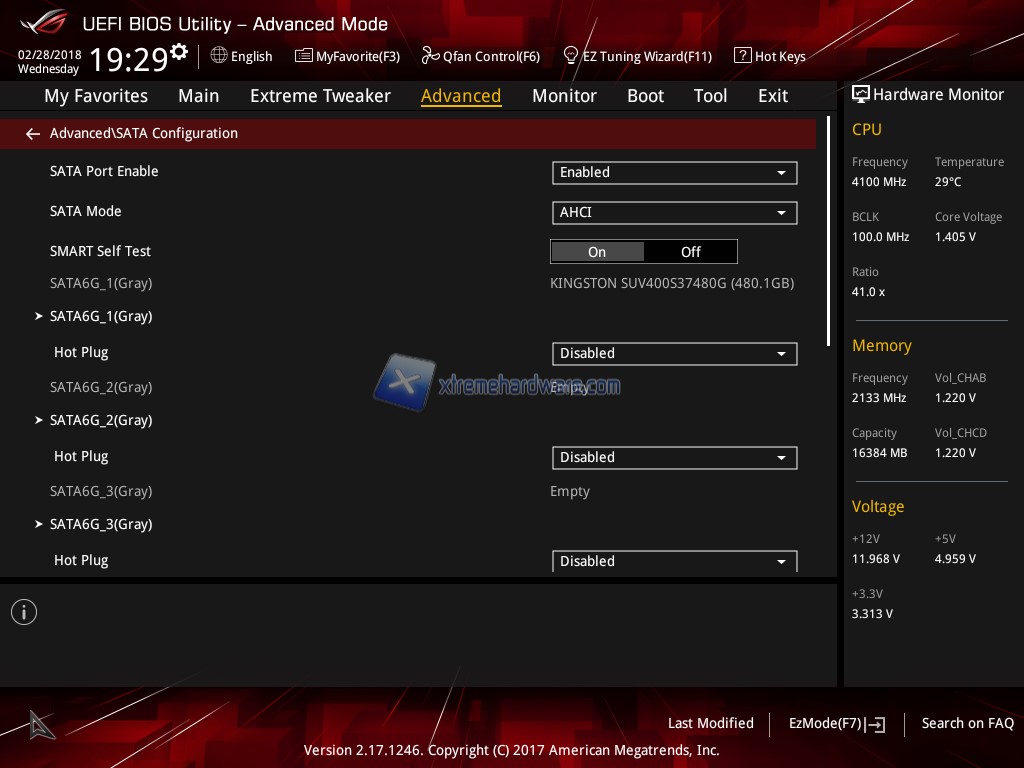
Task: Expand the SATA6G_2(Gray) submenu
Action: coord(101,421)
